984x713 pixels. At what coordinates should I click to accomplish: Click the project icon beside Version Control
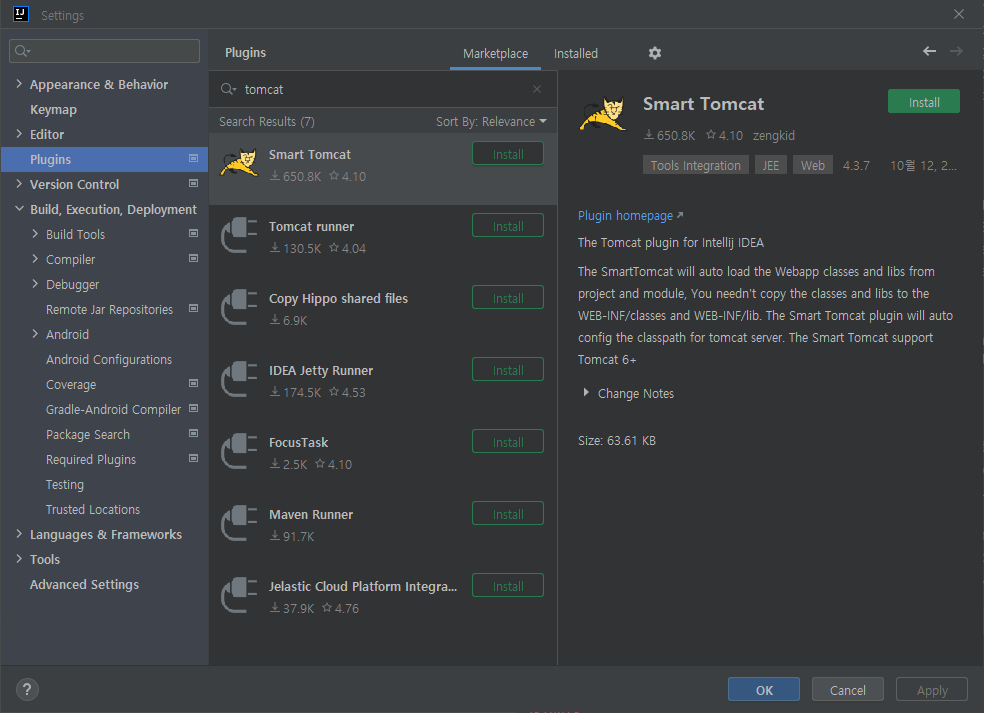click(193, 184)
